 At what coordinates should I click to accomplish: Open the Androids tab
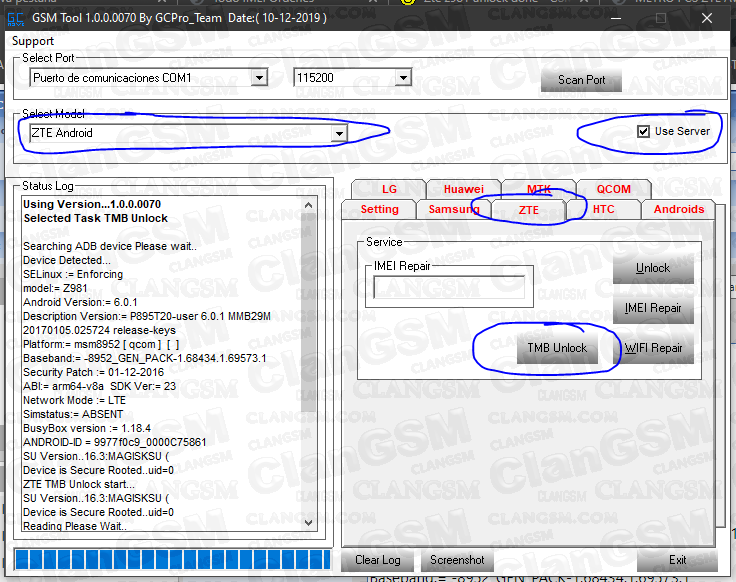pos(679,209)
